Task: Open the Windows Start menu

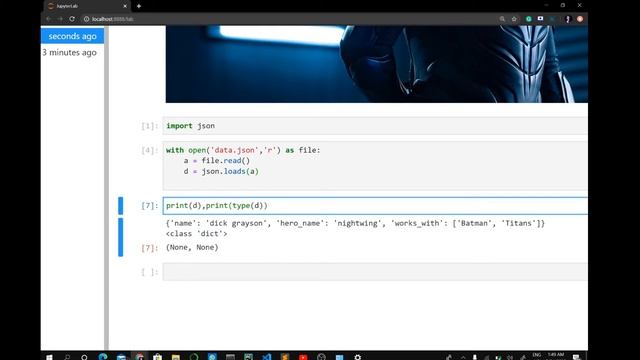Action: click(x=49, y=357)
